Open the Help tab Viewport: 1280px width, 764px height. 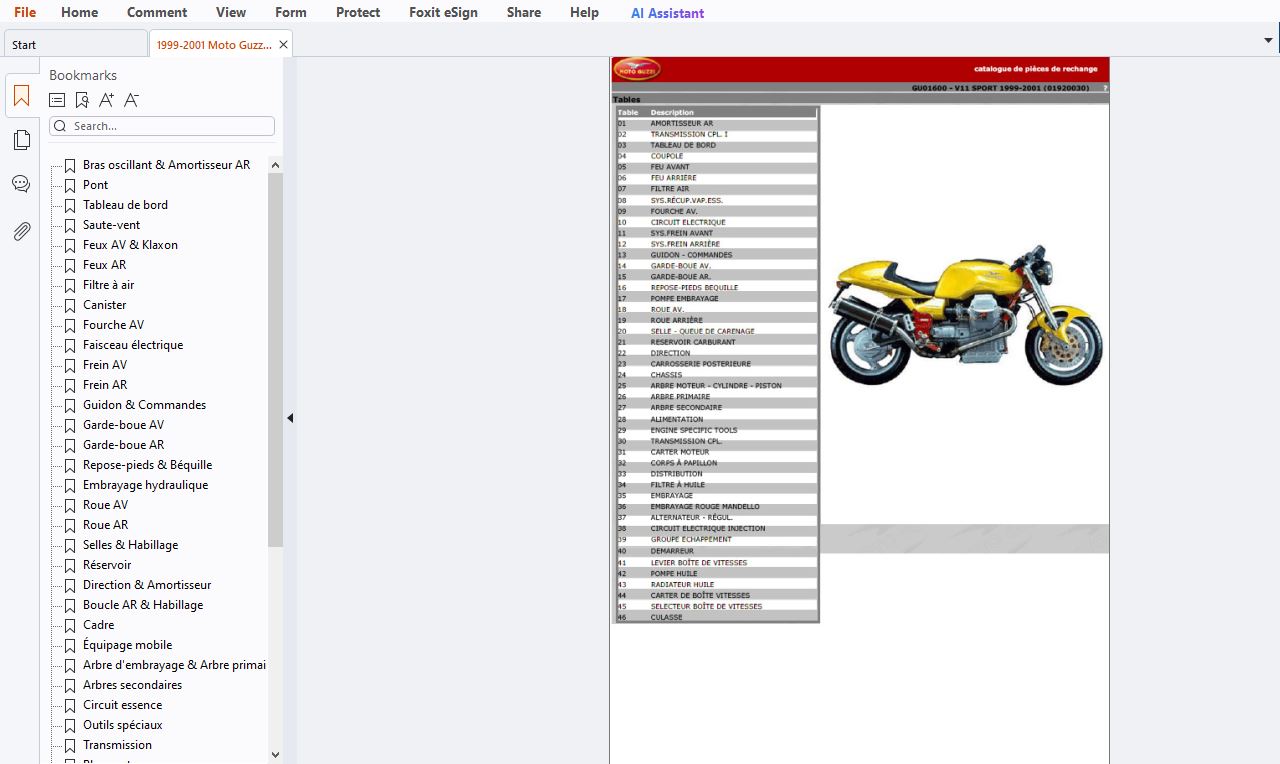pyautogui.click(x=584, y=12)
